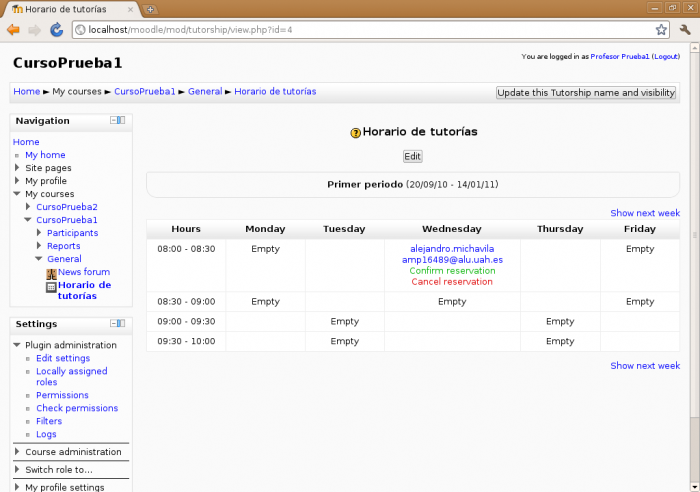Screen dimensions: 700x492
Task: Dock the Navigation block
Action: coord(121,120)
